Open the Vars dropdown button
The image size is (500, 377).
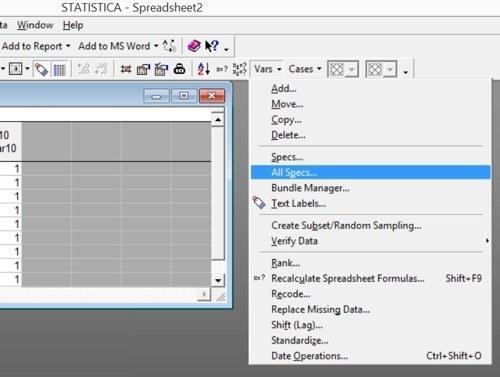tap(267, 69)
